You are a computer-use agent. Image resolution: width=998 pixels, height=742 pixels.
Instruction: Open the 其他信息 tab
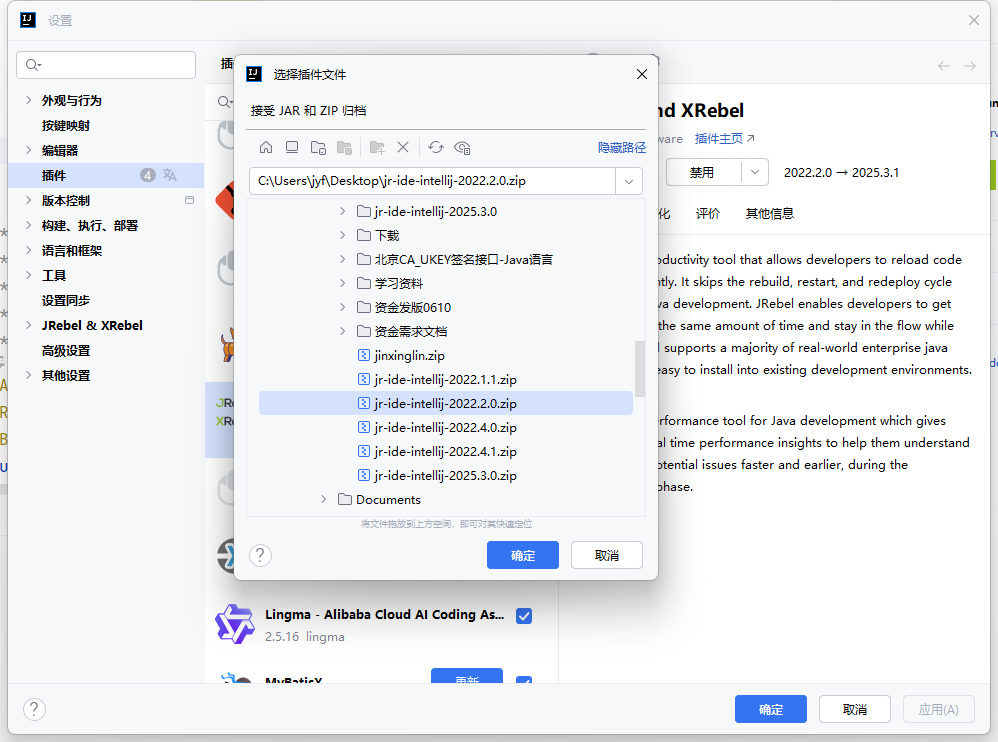pyautogui.click(x=770, y=214)
